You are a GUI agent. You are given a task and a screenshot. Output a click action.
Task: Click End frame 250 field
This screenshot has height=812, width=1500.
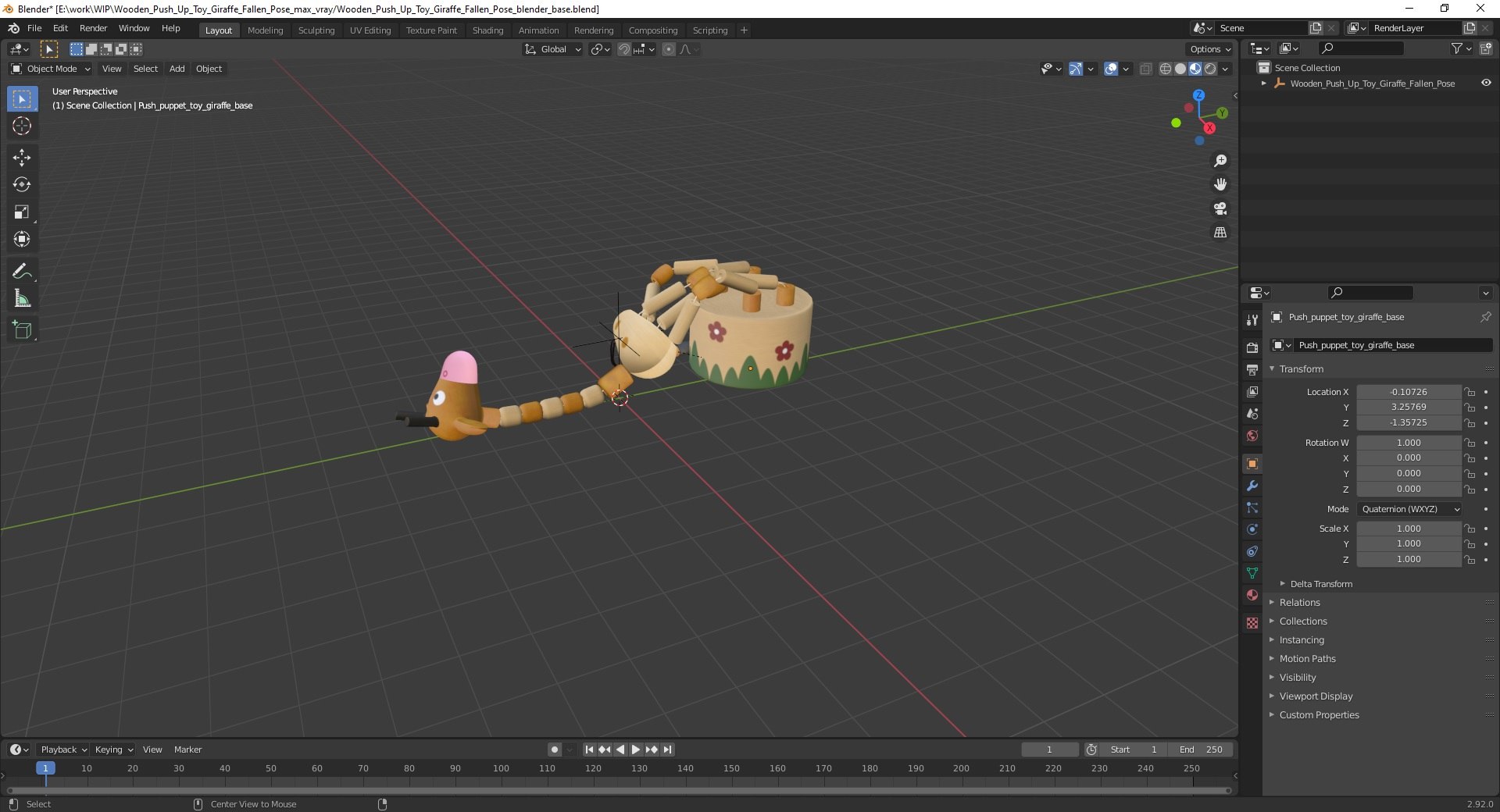pos(1201,750)
